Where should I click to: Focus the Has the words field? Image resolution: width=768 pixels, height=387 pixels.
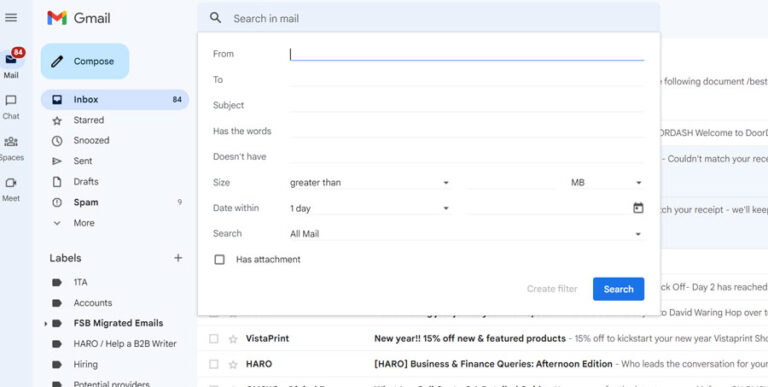coord(467,131)
